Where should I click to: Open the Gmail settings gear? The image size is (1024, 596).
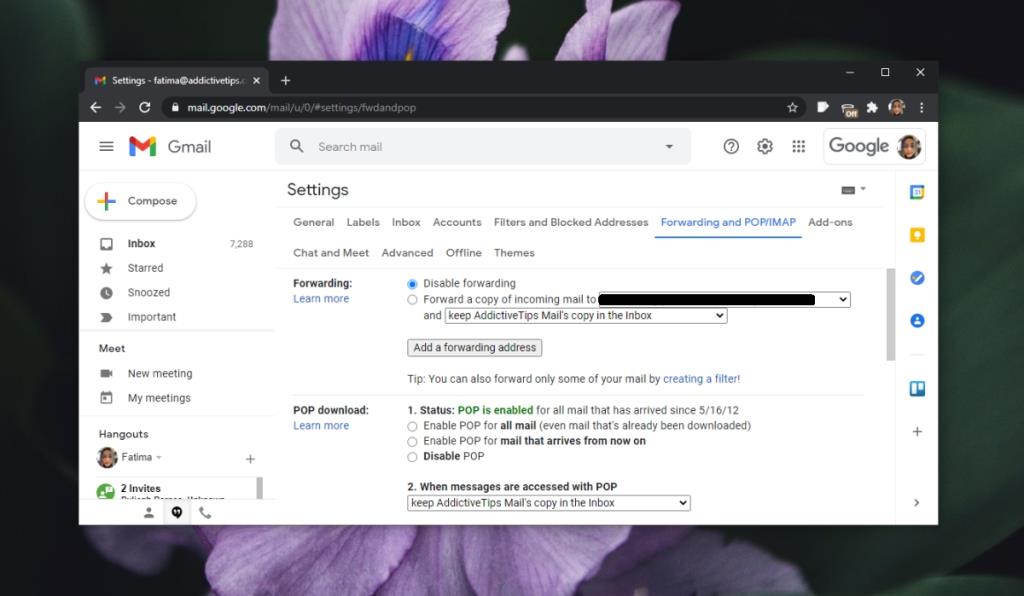click(x=764, y=146)
